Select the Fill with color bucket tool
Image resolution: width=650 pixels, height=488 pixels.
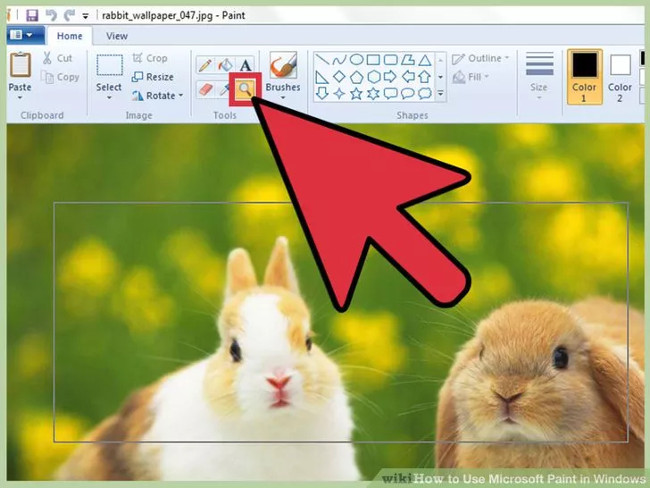[225, 65]
